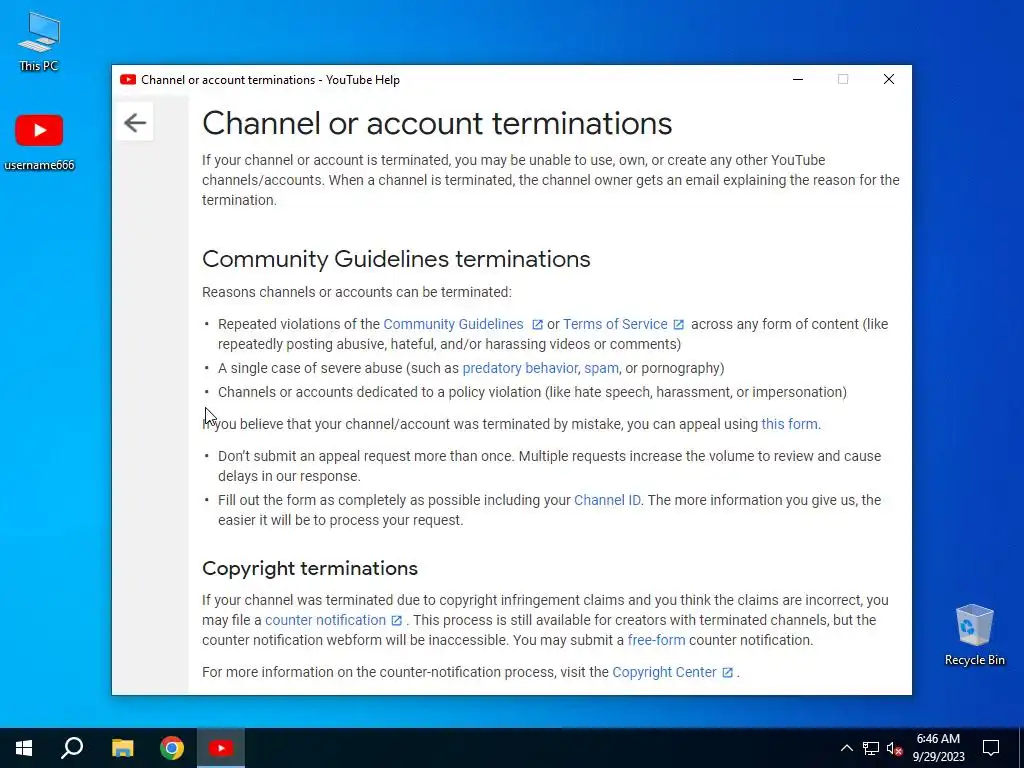Open the Community Guidelines link
This screenshot has height=768, width=1024.
(x=453, y=324)
